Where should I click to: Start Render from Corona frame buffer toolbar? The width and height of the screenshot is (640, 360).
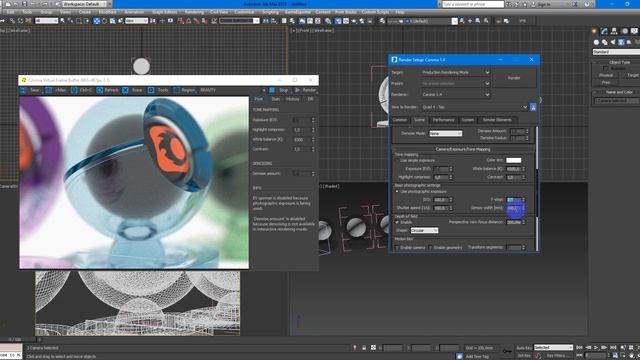click(305, 90)
